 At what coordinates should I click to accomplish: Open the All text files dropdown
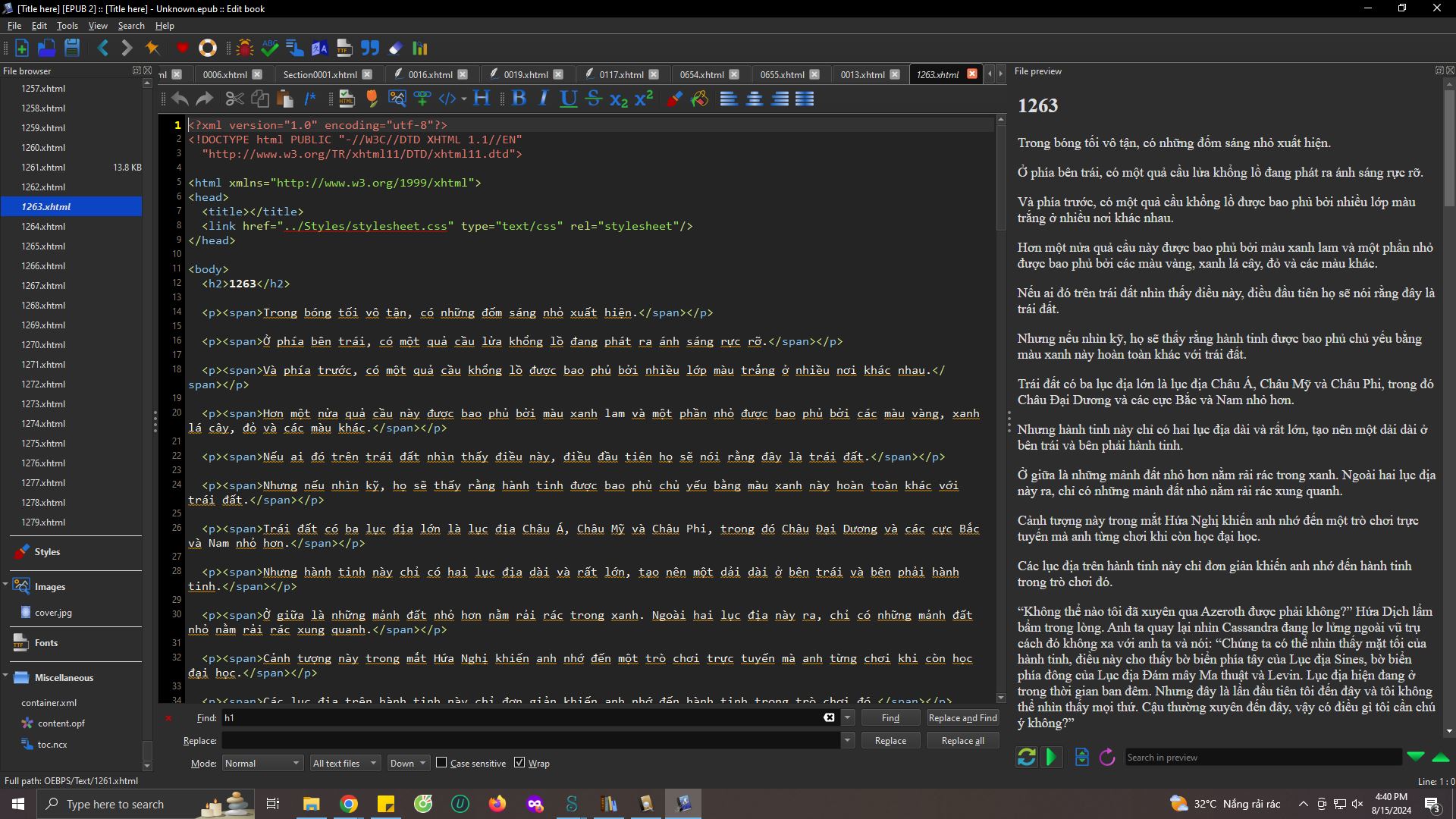click(x=345, y=763)
